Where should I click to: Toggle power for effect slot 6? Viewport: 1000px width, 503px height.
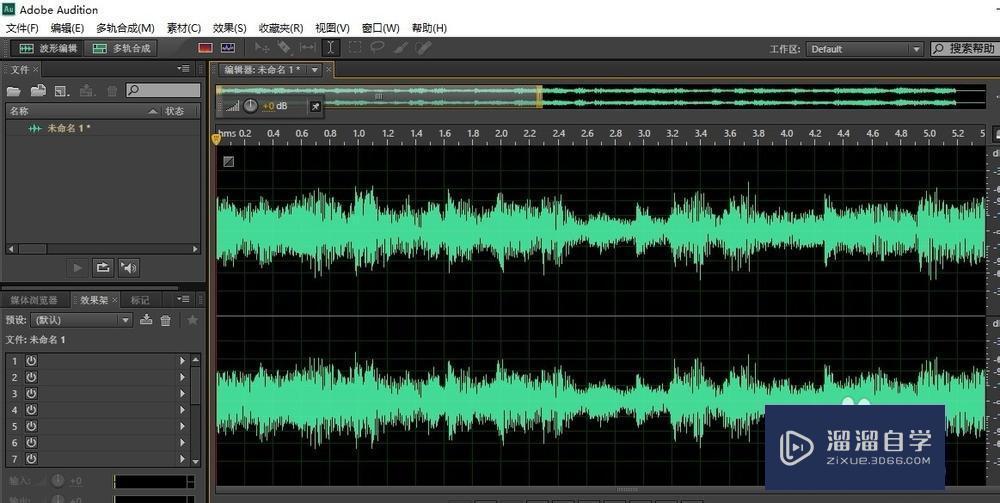[x=31, y=442]
